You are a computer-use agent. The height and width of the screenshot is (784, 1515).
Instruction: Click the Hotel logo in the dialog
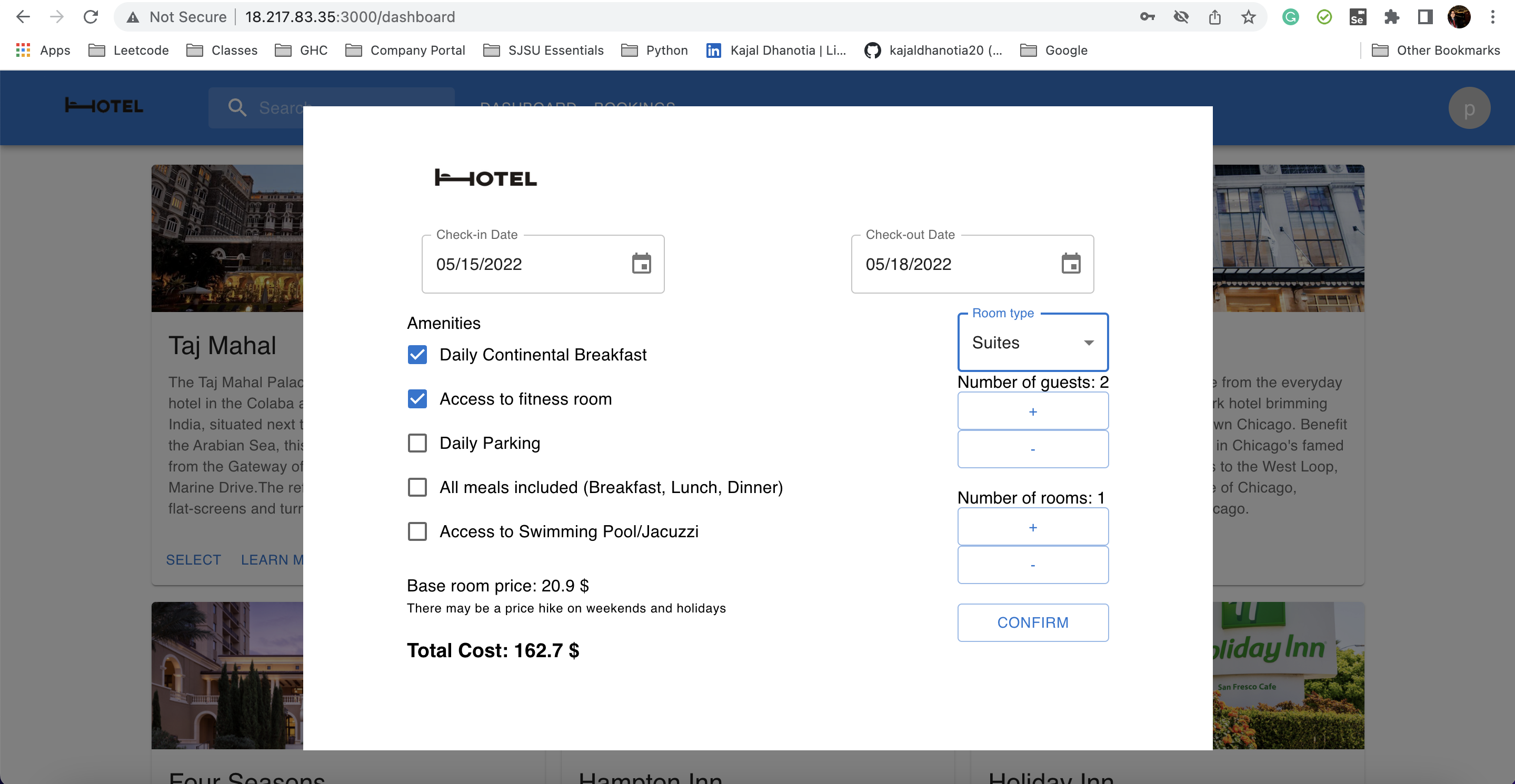[486, 177]
